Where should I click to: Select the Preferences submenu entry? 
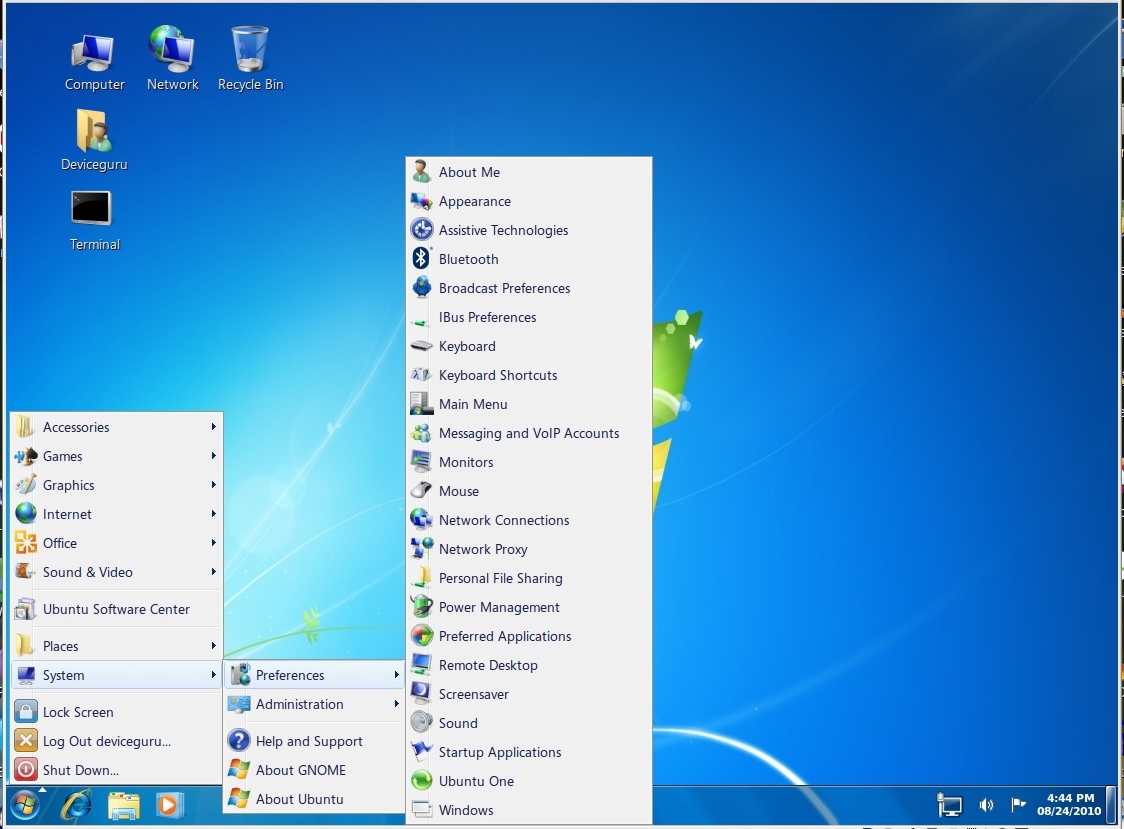point(315,675)
